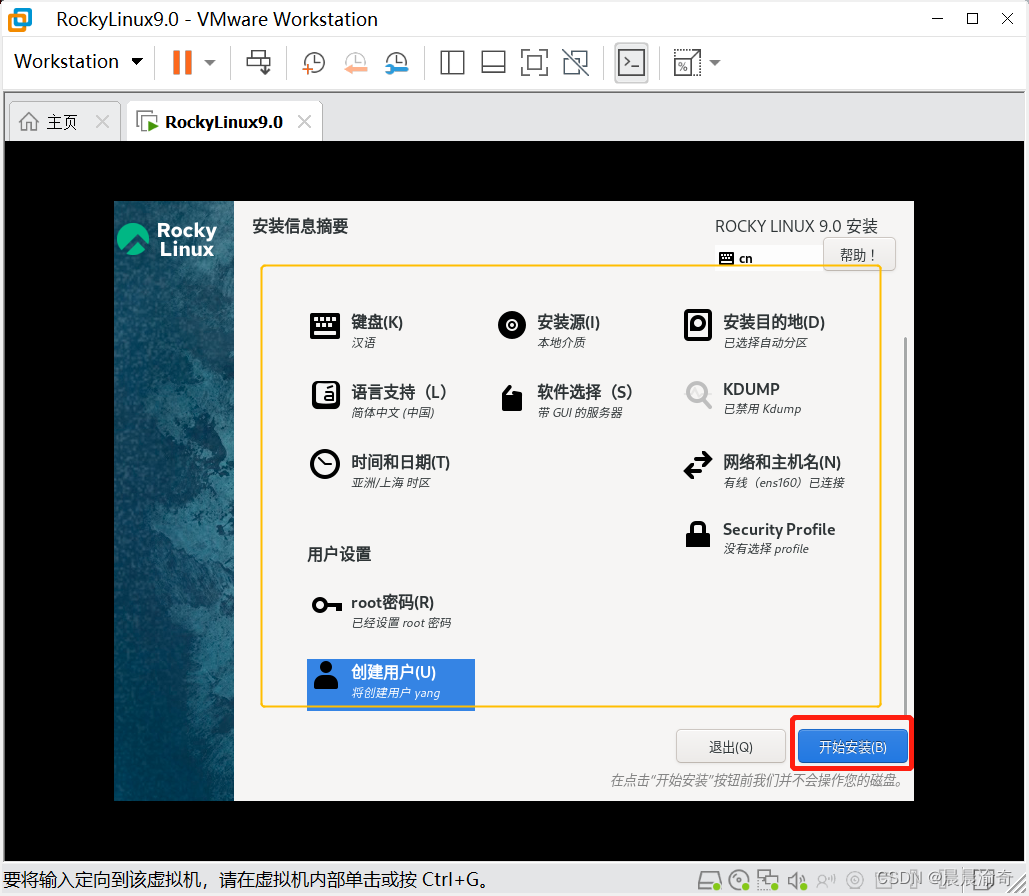Toggle the thumbnail bar view
The width and height of the screenshot is (1029, 896).
click(493, 63)
